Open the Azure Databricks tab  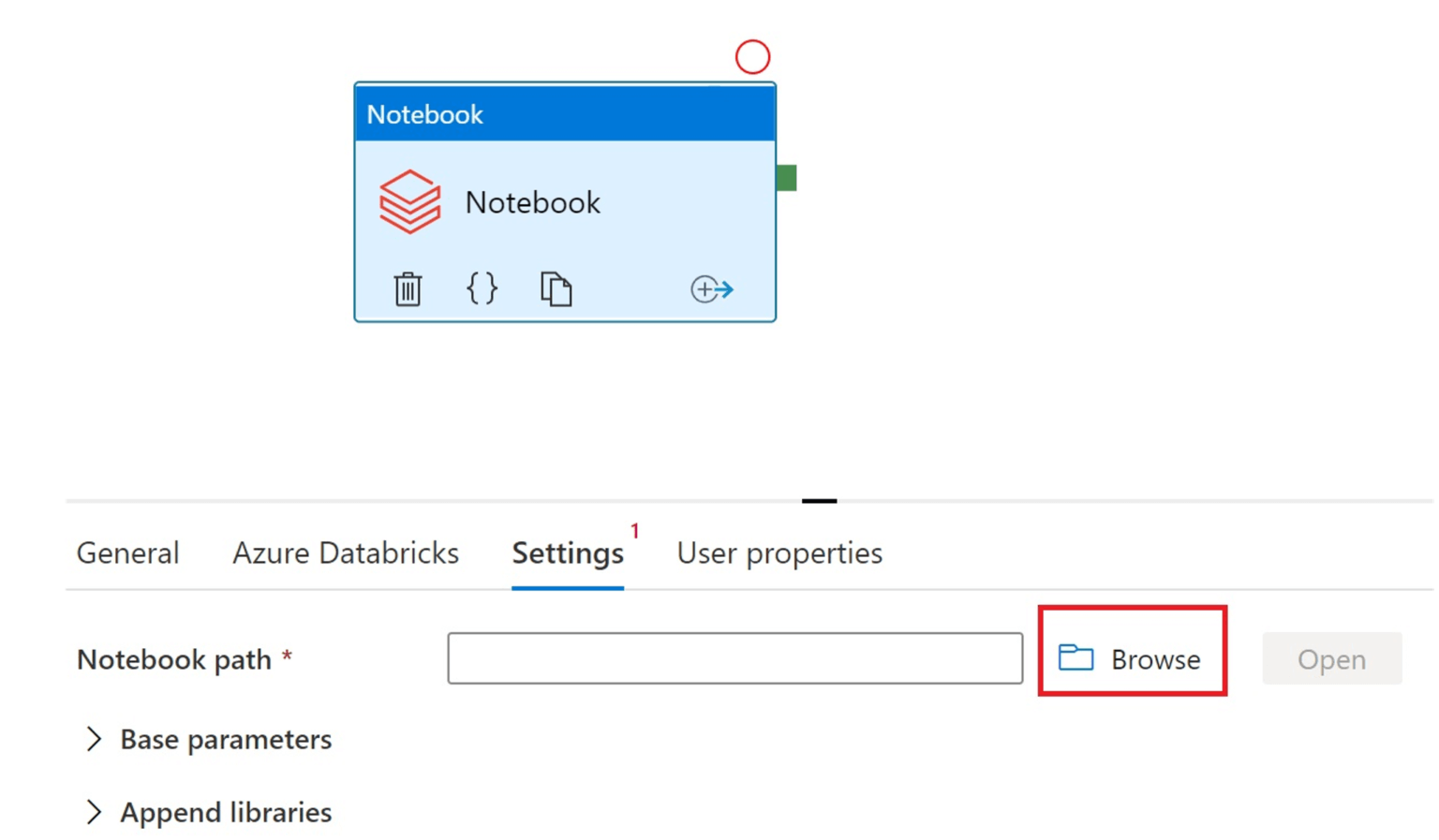(345, 553)
